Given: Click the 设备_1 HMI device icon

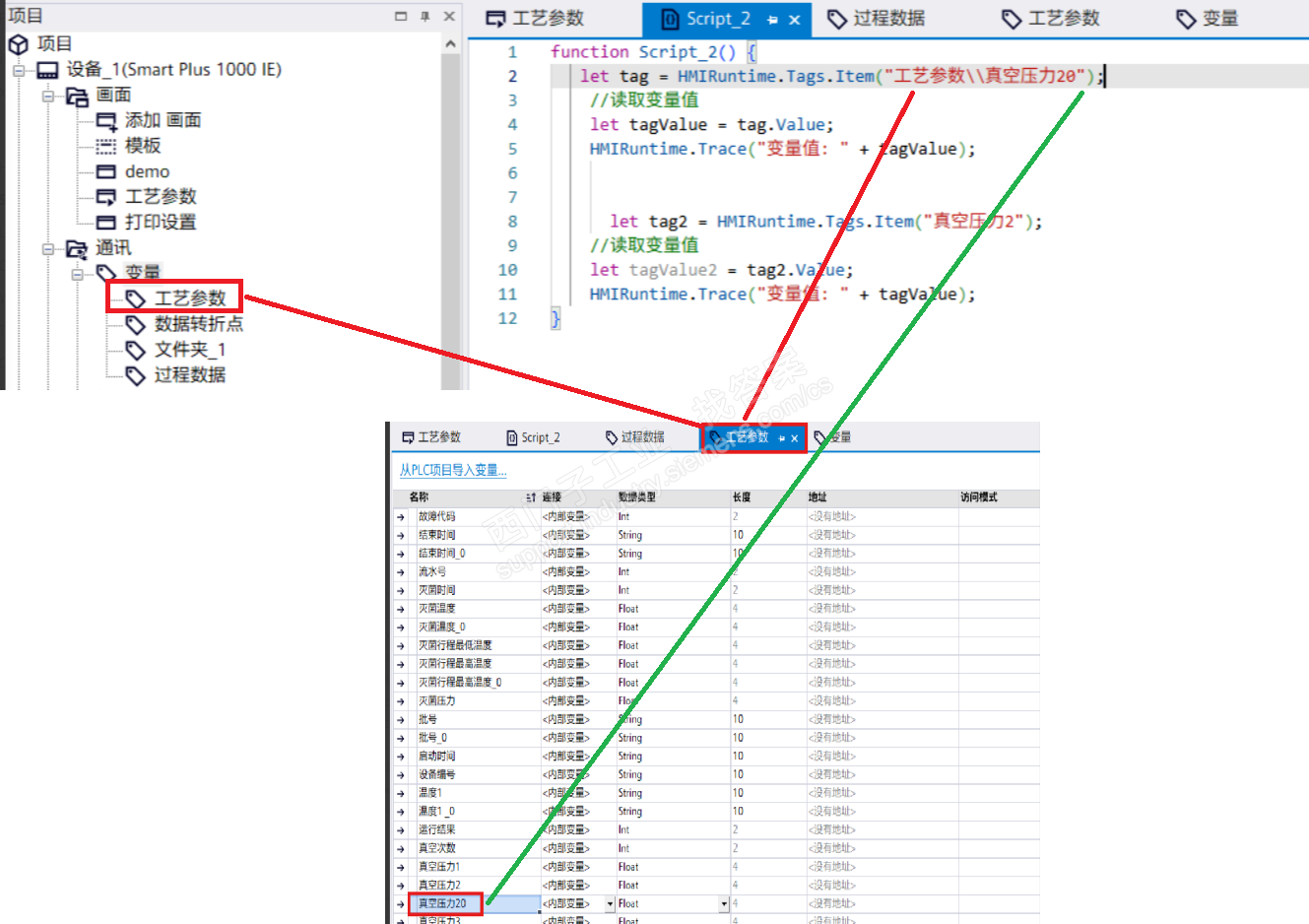Looking at the screenshot, I should 47,70.
